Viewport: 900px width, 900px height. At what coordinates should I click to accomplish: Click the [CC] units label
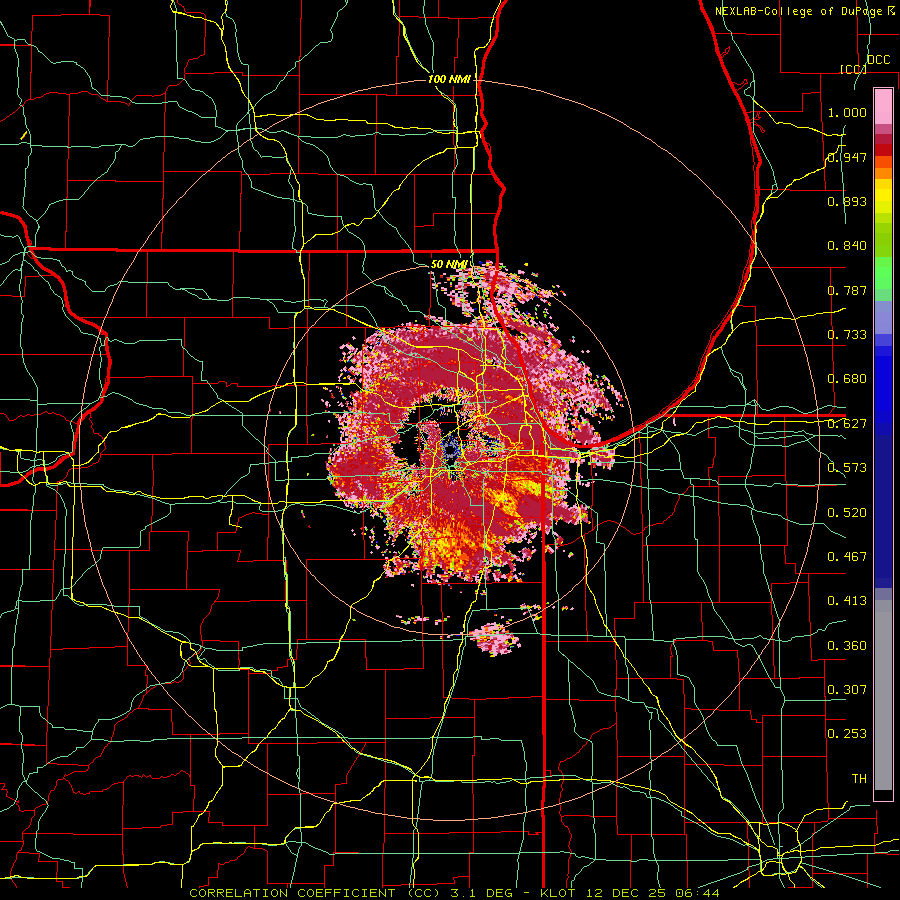[x=854, y=69]
